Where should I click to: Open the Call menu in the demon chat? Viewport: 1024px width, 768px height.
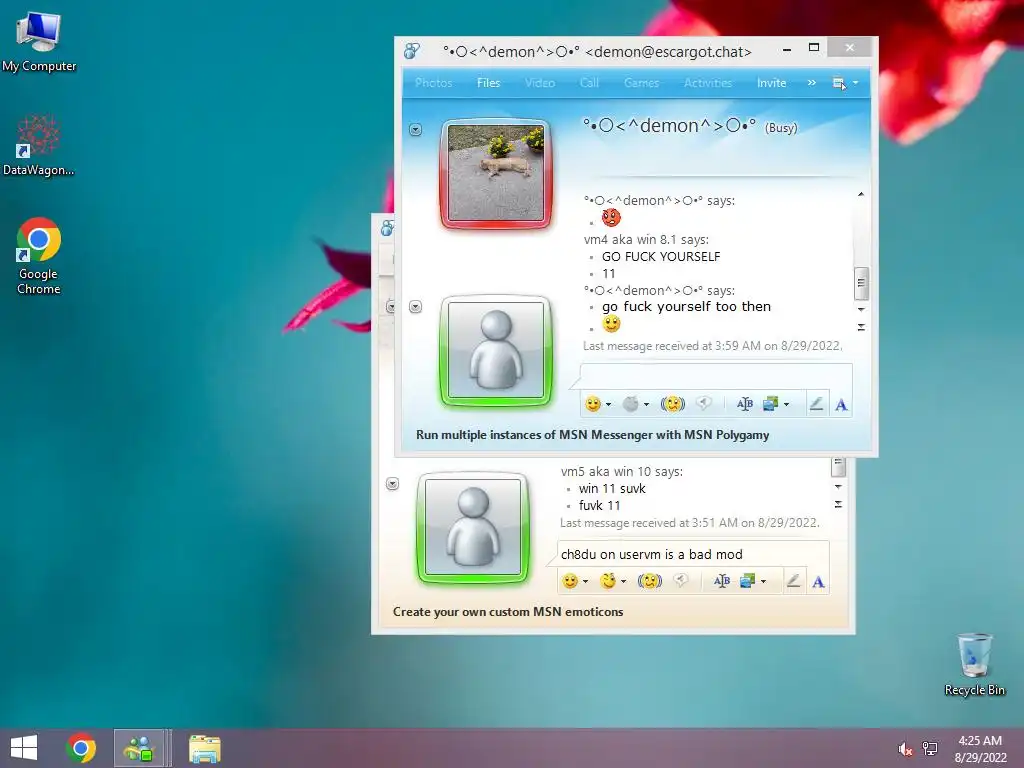[589, 83]
